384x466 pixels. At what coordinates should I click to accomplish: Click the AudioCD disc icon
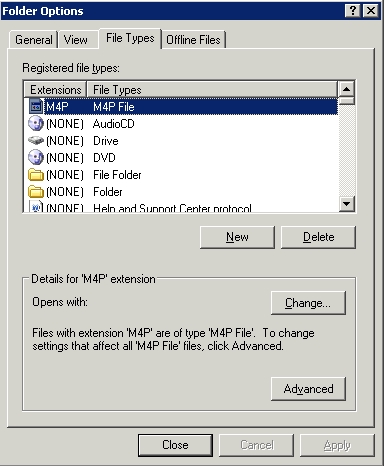click(36, 124)
